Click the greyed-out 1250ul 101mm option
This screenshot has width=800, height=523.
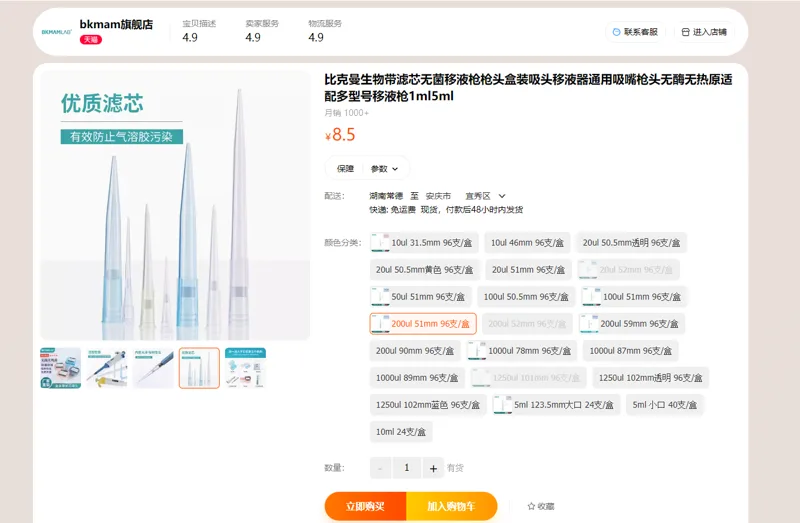(x=529, y=378)
